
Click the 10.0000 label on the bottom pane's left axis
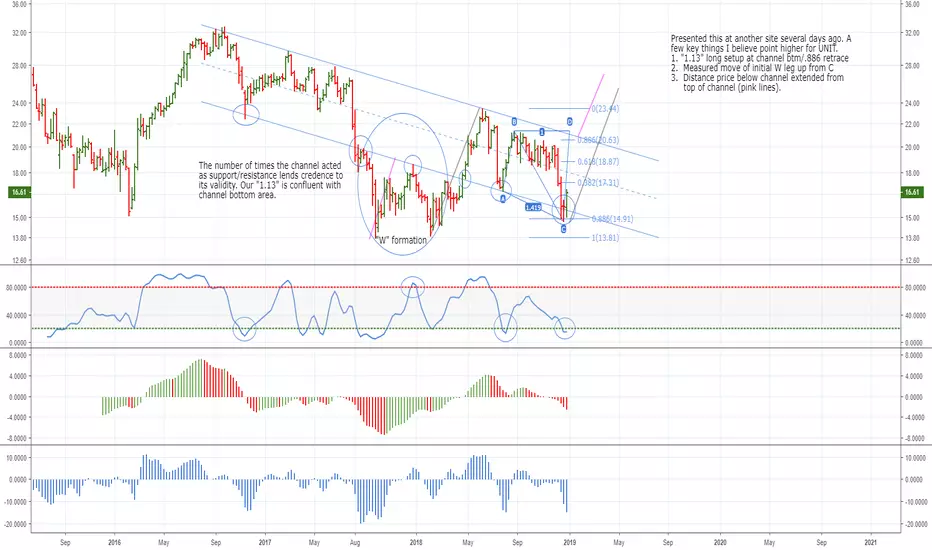coord(17,458)
